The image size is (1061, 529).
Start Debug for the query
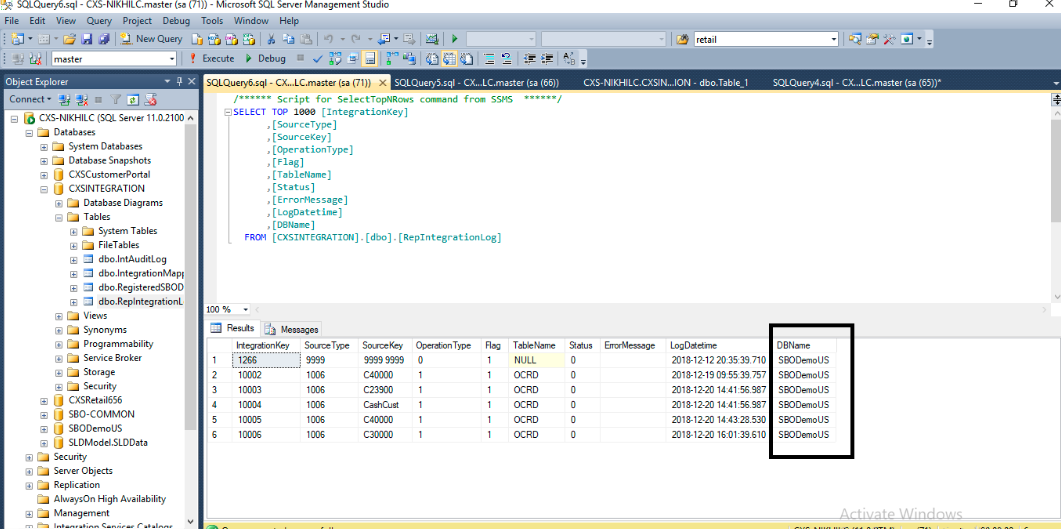265,59
